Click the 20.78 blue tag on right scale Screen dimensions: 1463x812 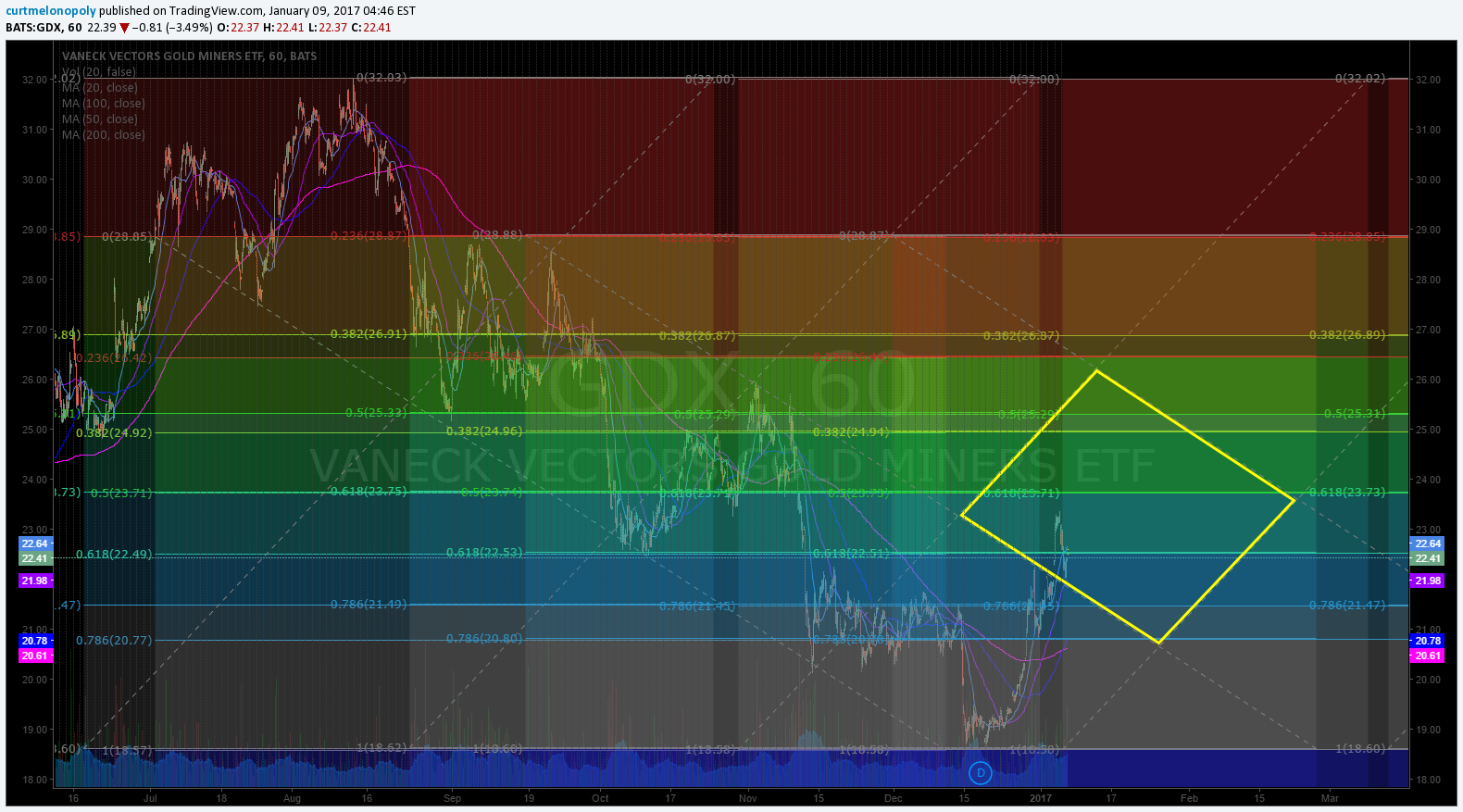[x=1427, y=641]
